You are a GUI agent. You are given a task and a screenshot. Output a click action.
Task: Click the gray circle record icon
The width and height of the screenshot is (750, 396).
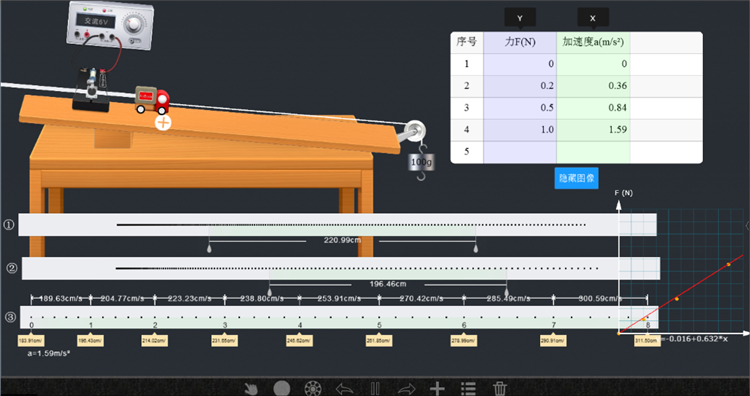click(282, 389)
